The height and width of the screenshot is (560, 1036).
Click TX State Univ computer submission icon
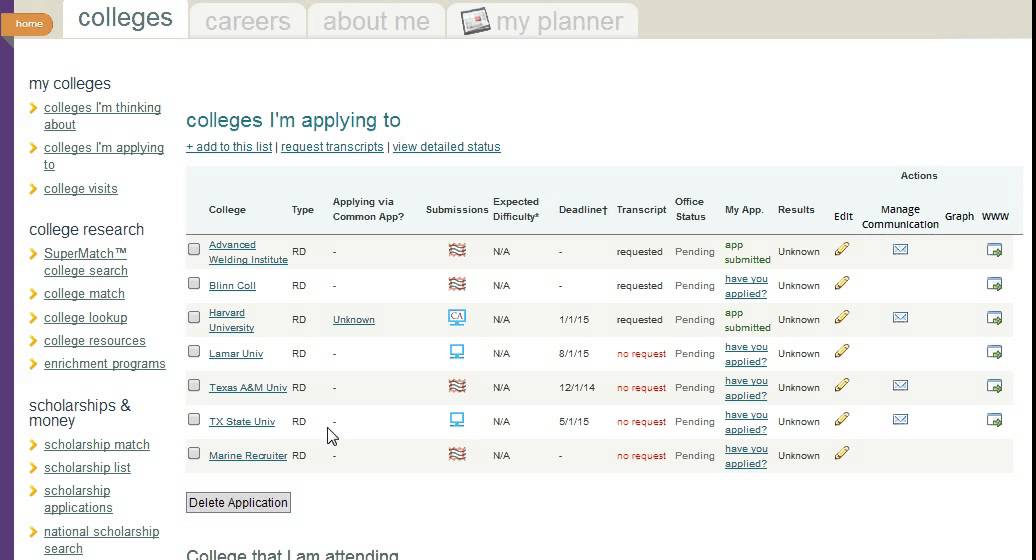coord(457,420)
